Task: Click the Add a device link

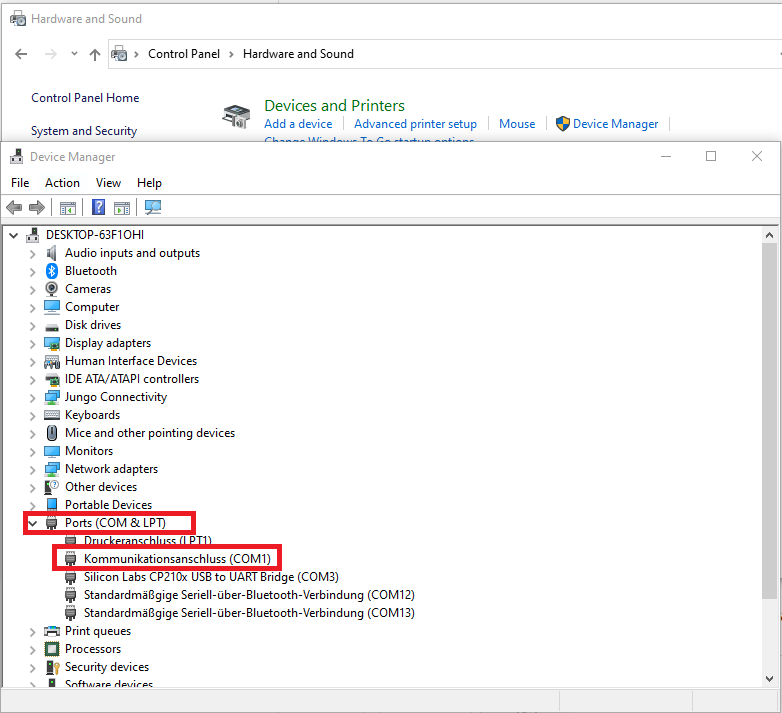Action: click(x=298, y=124)
